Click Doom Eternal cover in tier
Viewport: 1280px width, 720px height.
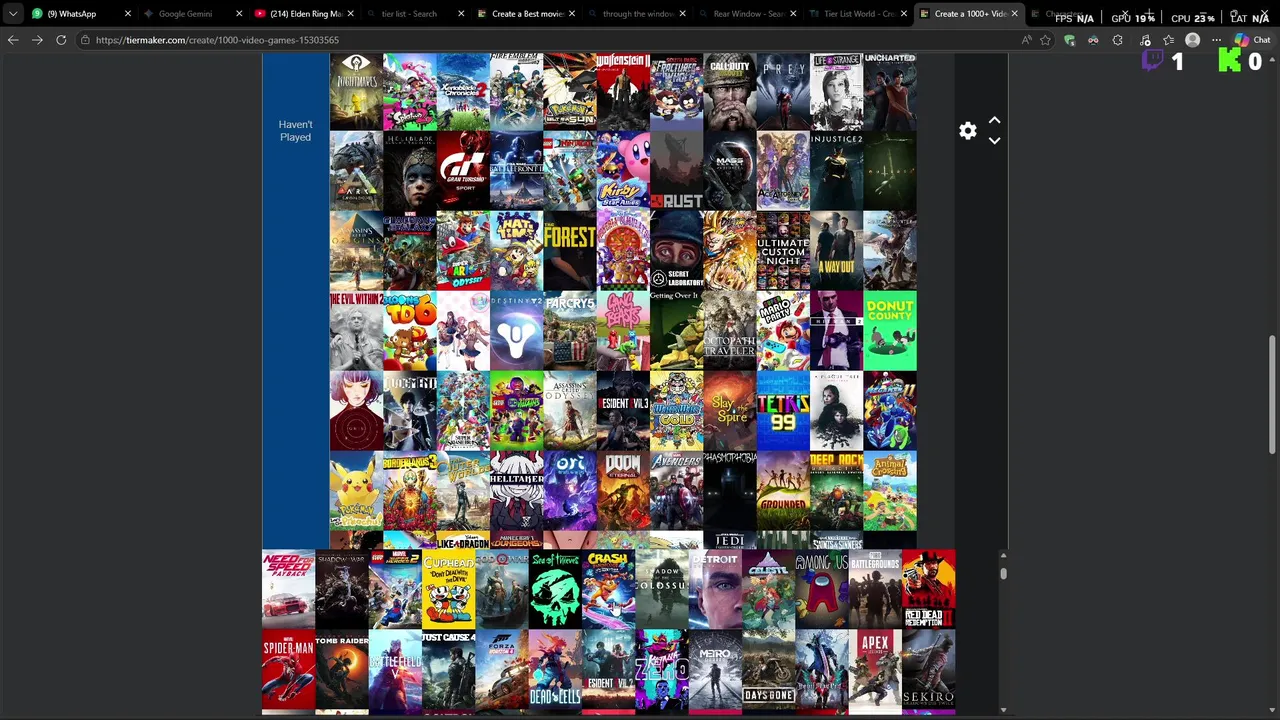(623, 491)
